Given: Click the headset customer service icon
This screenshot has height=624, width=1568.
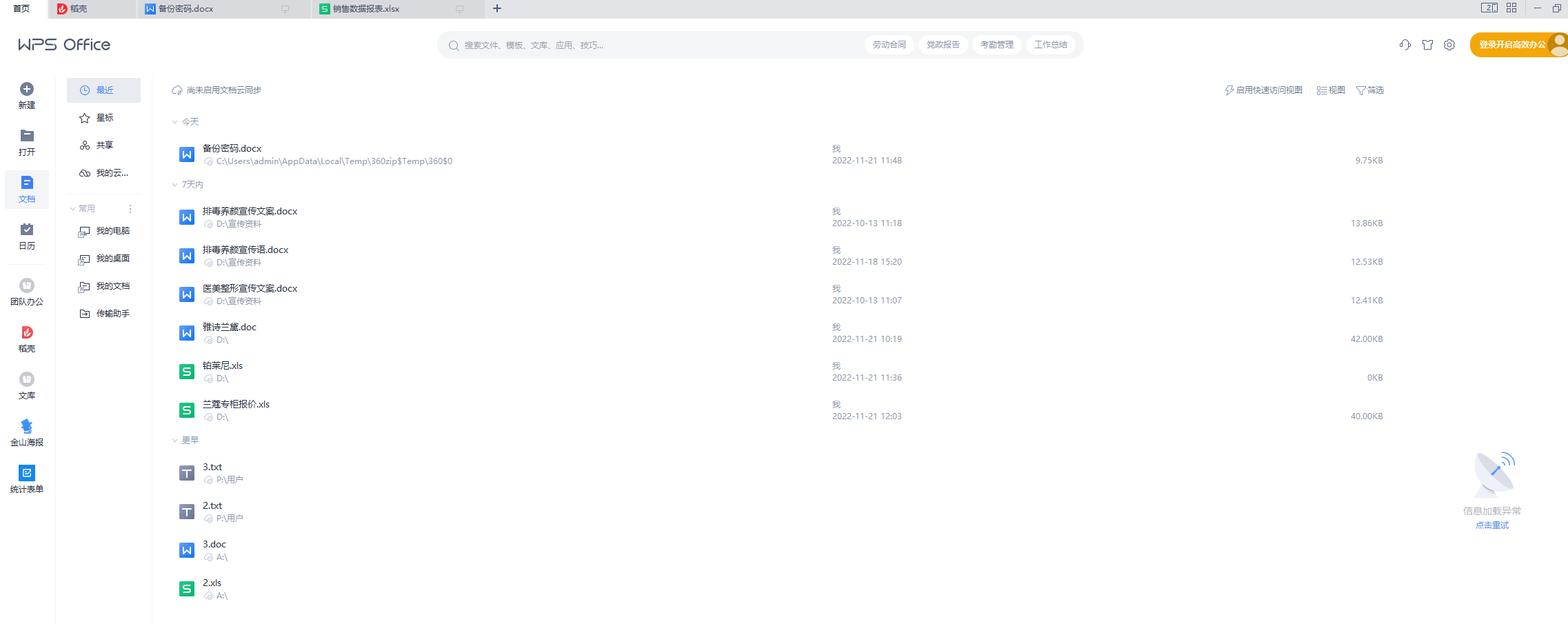Looking at the screenshot, I should point(1405,45).
